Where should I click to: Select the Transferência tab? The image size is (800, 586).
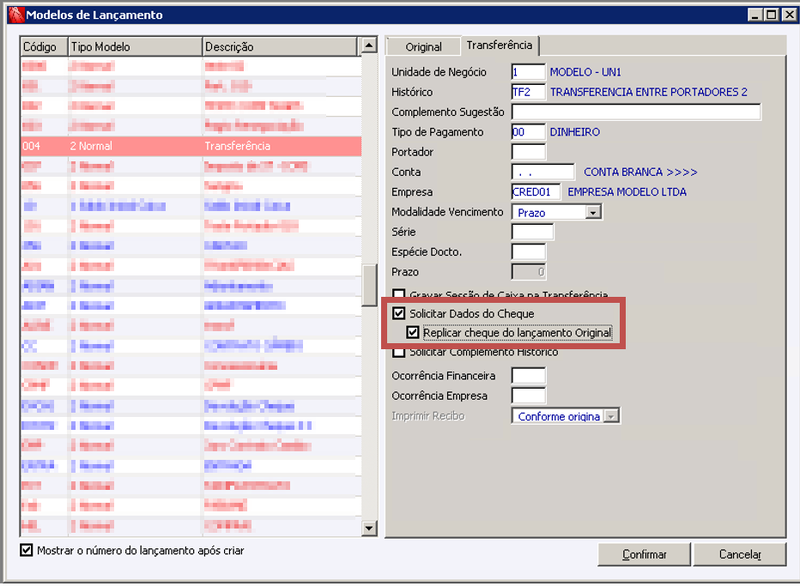point(499,45)
